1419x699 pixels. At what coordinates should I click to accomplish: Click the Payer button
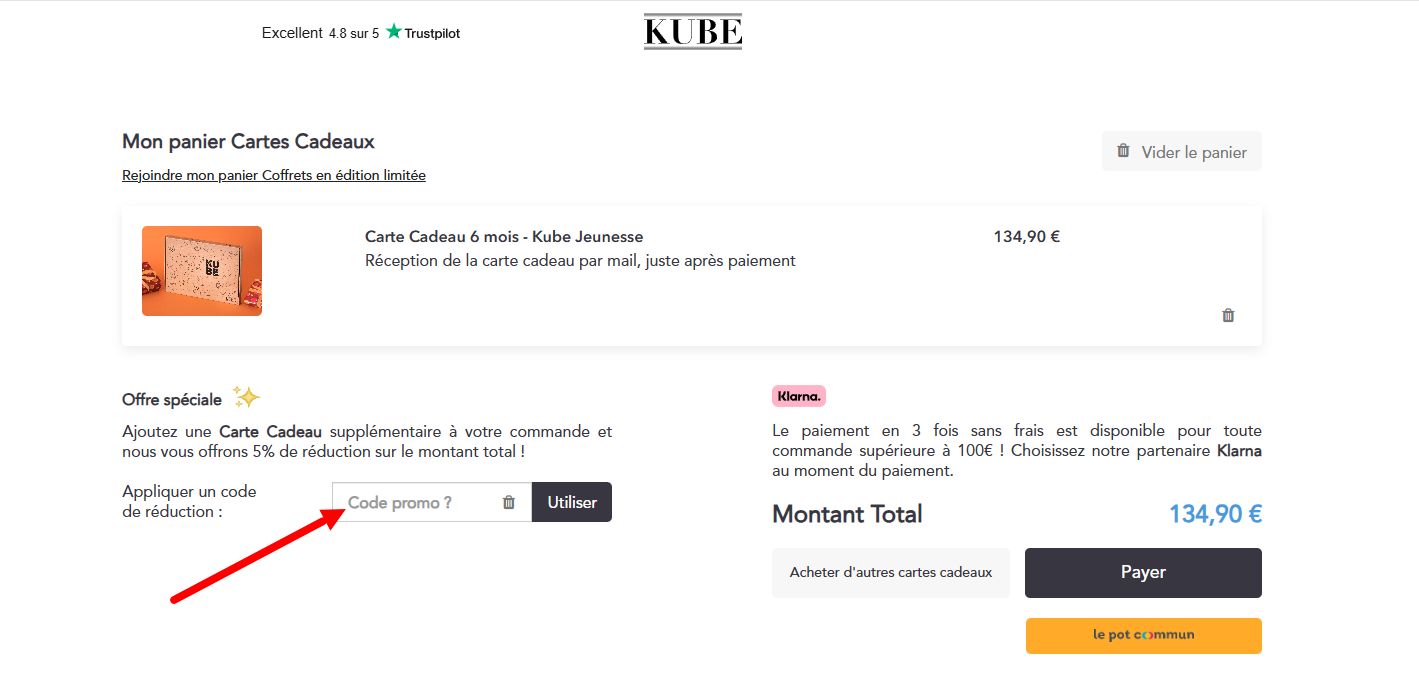pos(1143,573)
